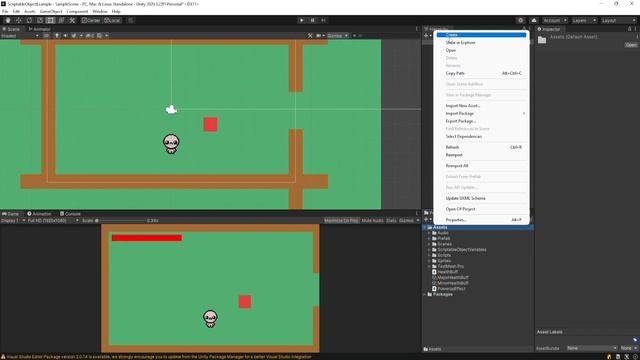Choose Open C# Project entry
Image resolution: width=640 pixels, height=360 pixels.
click(481, 209)
